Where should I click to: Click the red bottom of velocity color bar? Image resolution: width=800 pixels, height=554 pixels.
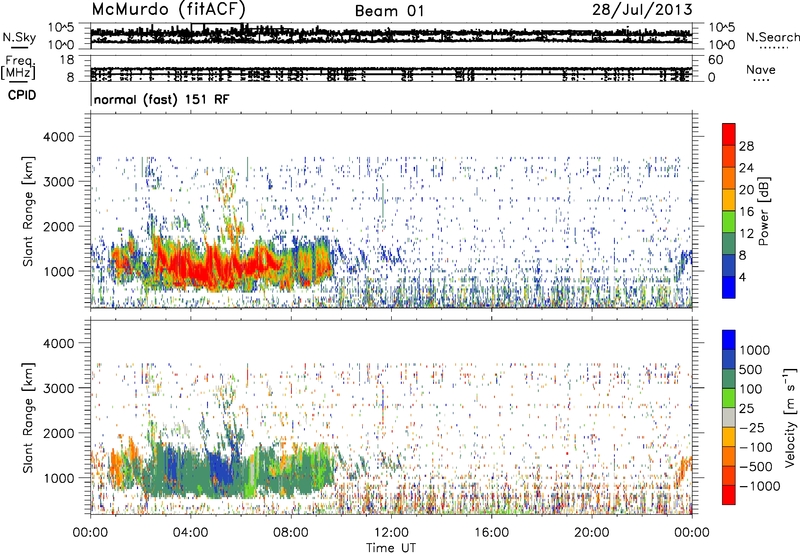(x=729, y=495)
